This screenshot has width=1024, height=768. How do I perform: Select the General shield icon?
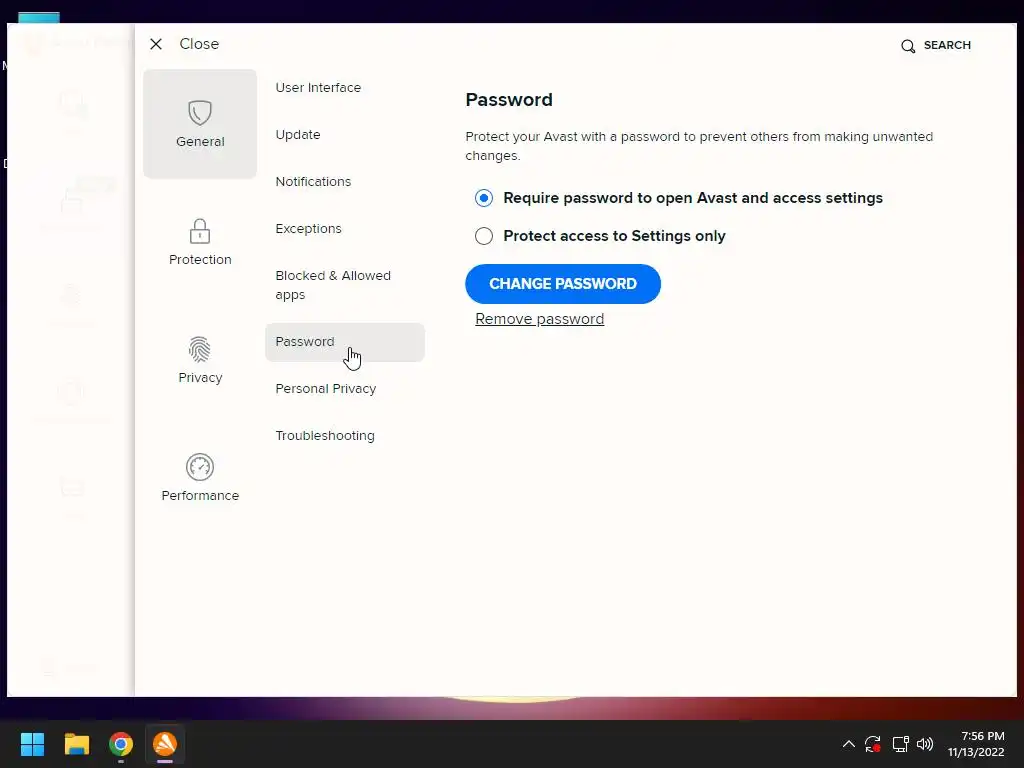pos(200,112)
